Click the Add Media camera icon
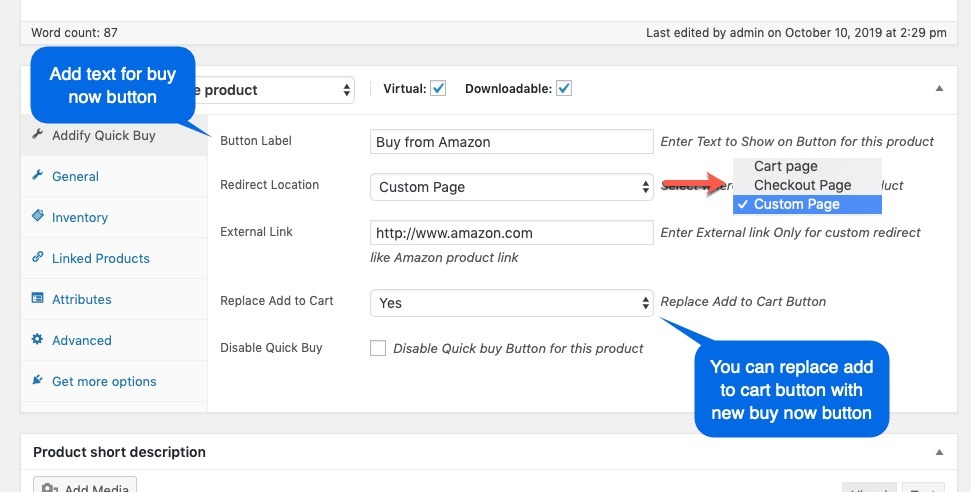Image resolution: width=971 pixels, height=492 pixels. [x=50, y=487]
